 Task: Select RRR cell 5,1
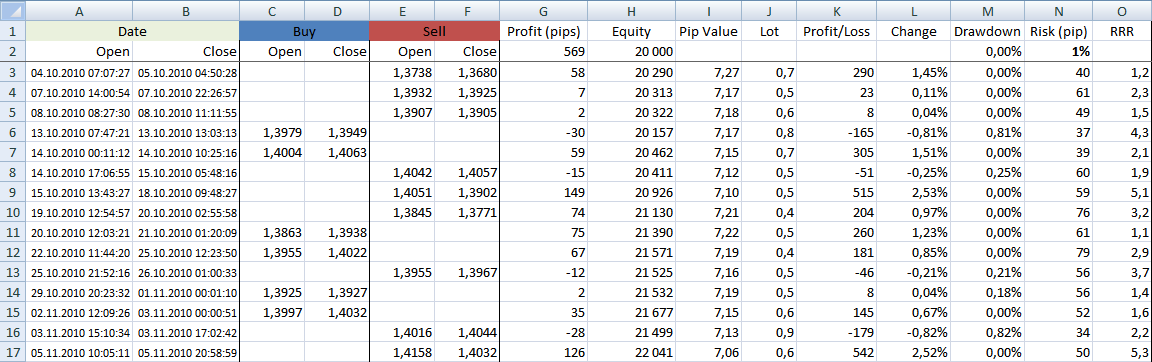pos(1123,192)
